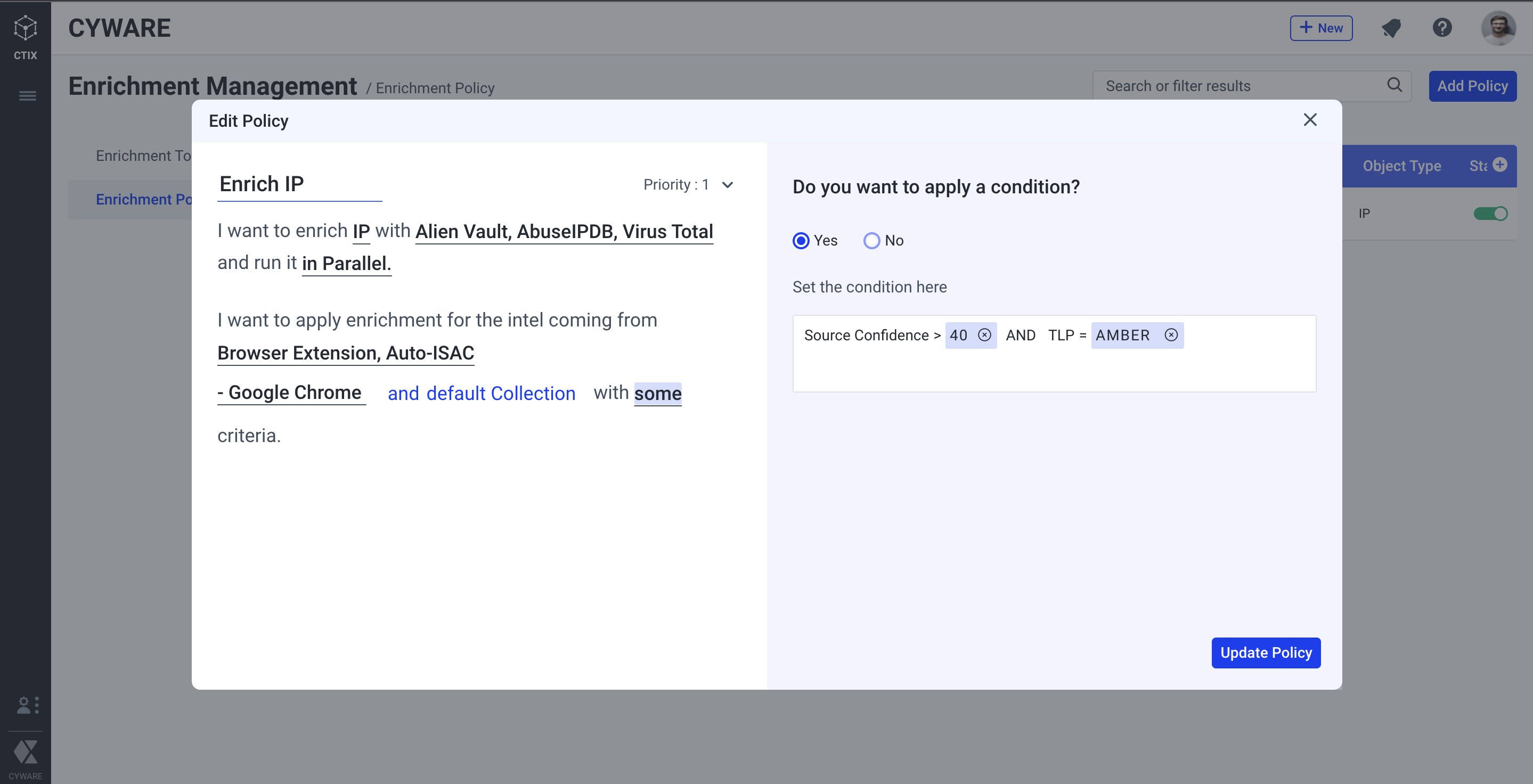Click the Update Policy button

point(1265,652)
